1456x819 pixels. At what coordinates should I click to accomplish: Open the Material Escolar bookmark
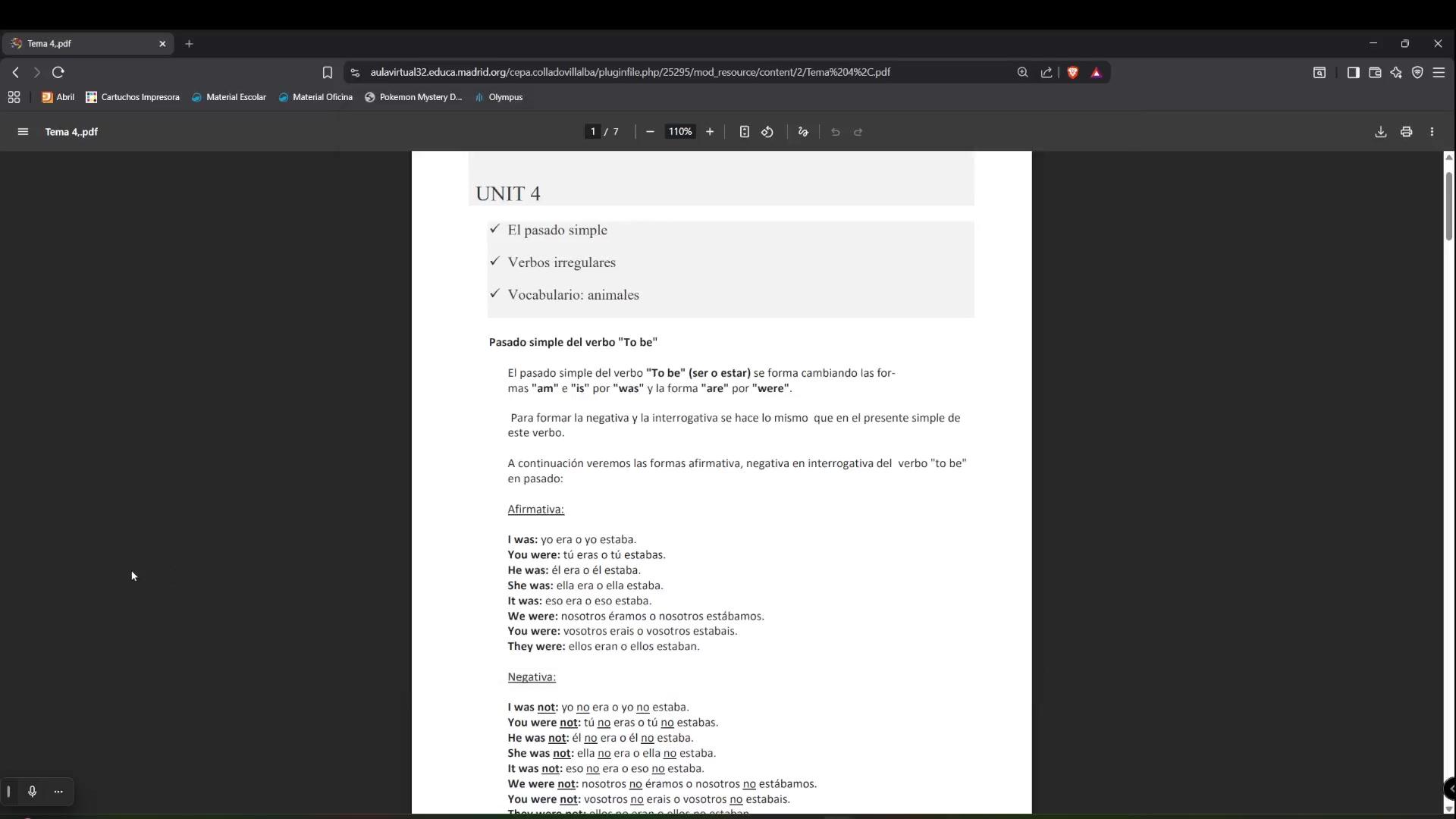229,97
